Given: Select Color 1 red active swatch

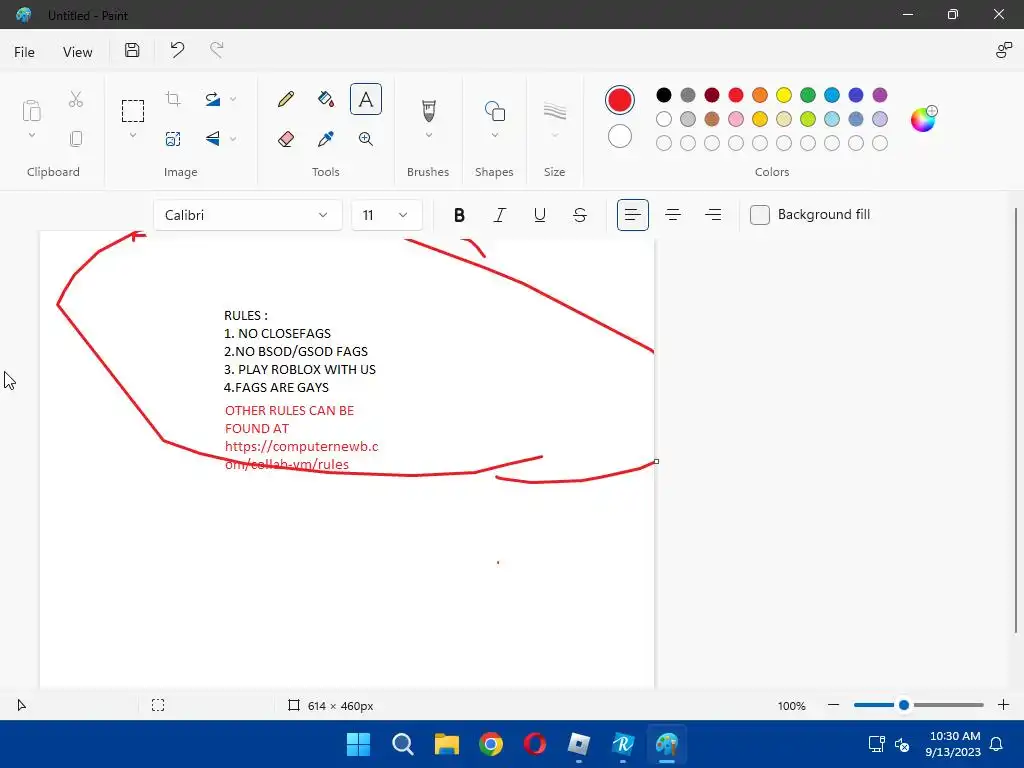Looking at the screenshot, I should 620,100.
